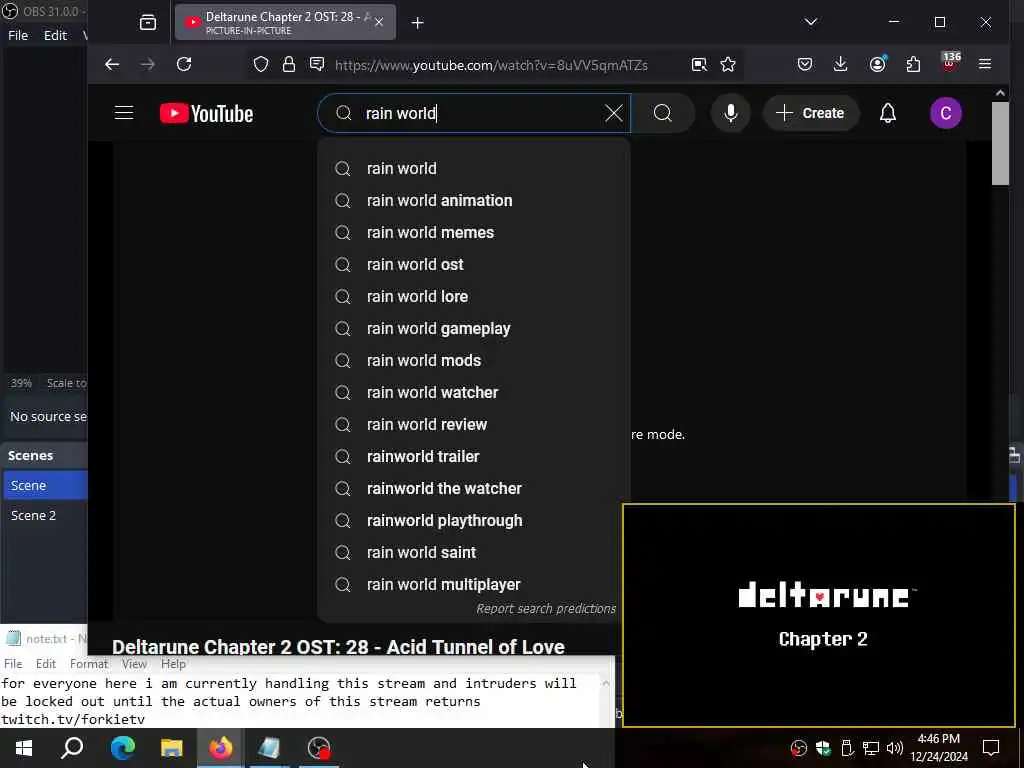Screen dimensions: 1024x768
Task: Choose 'rain world watcher' suggestion
Action: click(473, 392)
